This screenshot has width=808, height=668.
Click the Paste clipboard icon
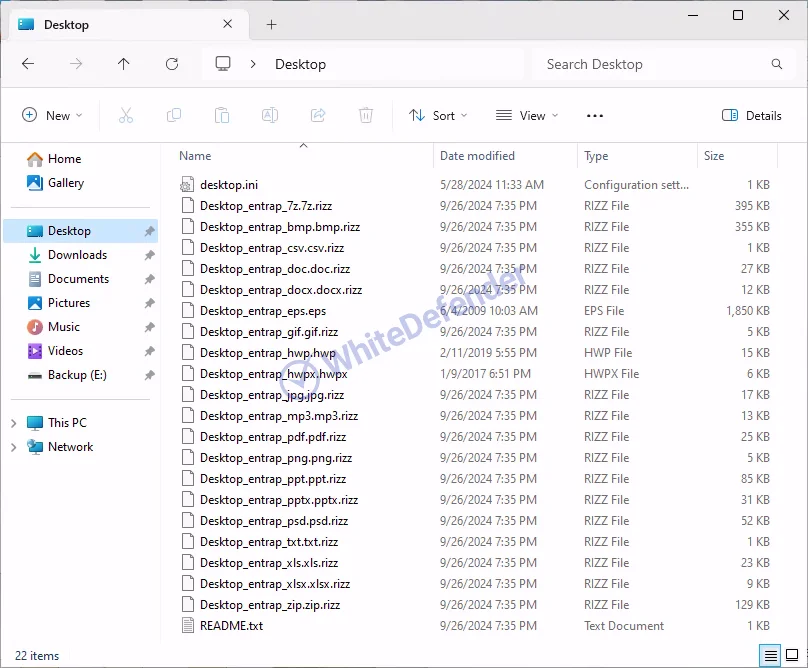222,116
